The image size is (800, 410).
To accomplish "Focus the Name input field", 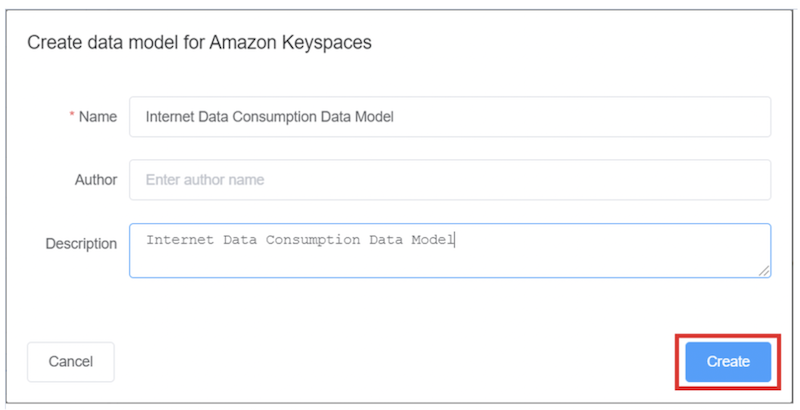I will [450, 116].
